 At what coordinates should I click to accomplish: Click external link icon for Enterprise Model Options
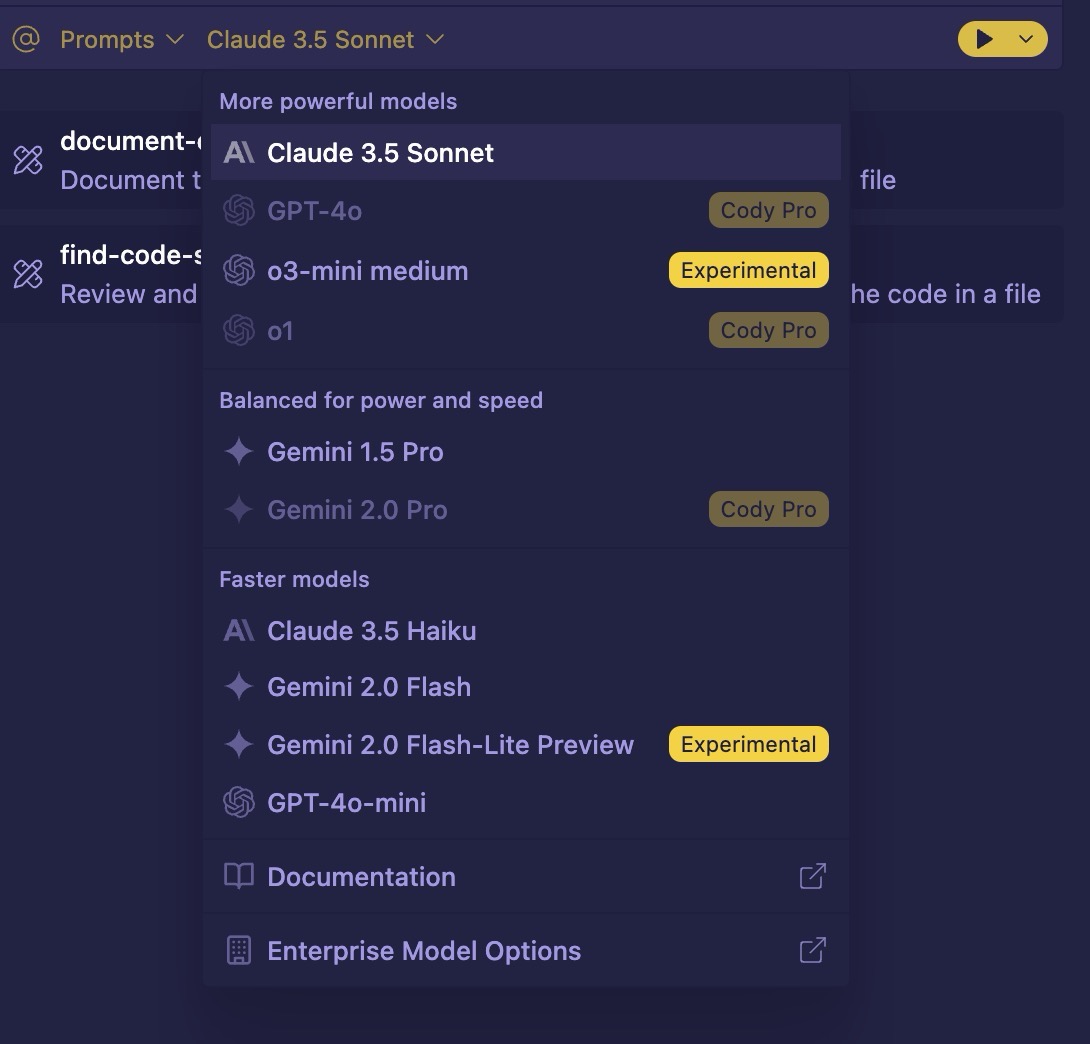(813, 950)
